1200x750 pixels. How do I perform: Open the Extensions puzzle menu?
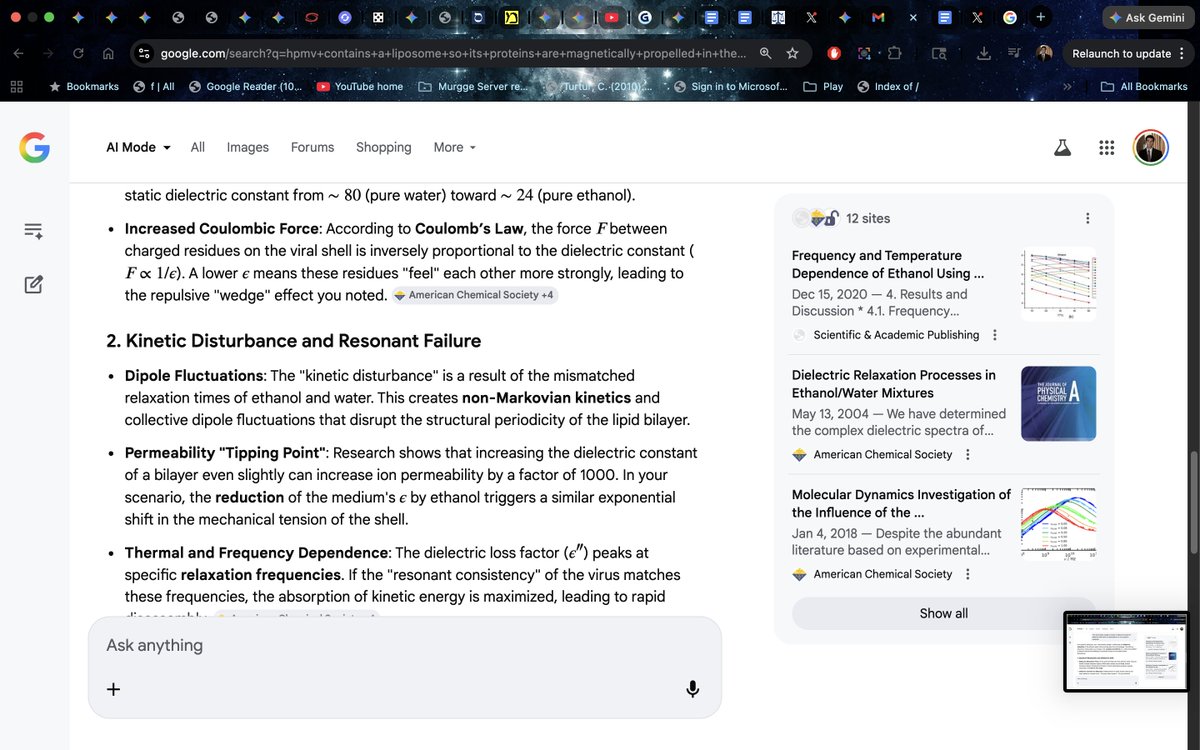pyautogui.click(x=894, y=53)
